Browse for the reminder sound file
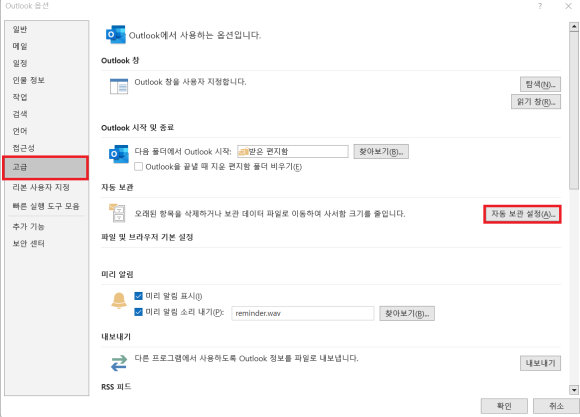 [407, 314]
